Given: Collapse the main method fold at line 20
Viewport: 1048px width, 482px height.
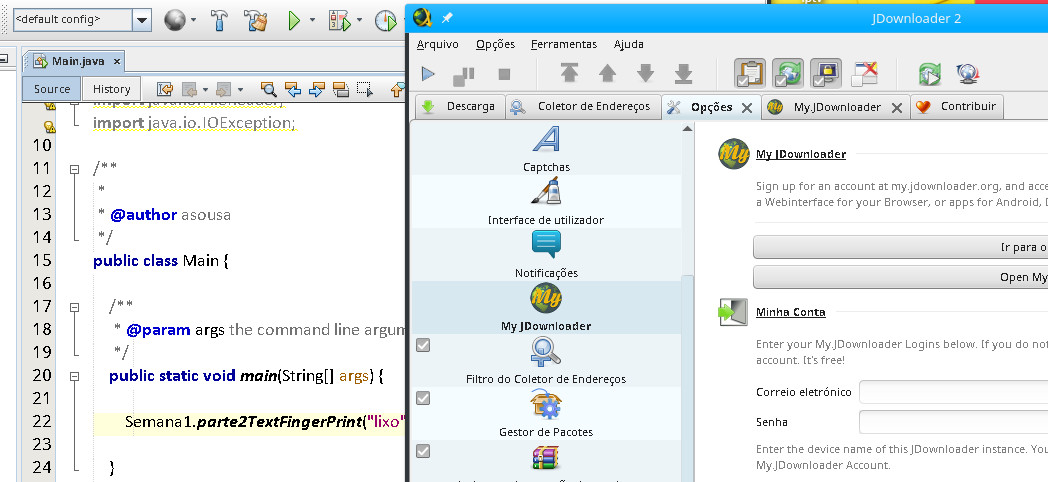Looking at the screenshot, I should click(x=74, y=376).
